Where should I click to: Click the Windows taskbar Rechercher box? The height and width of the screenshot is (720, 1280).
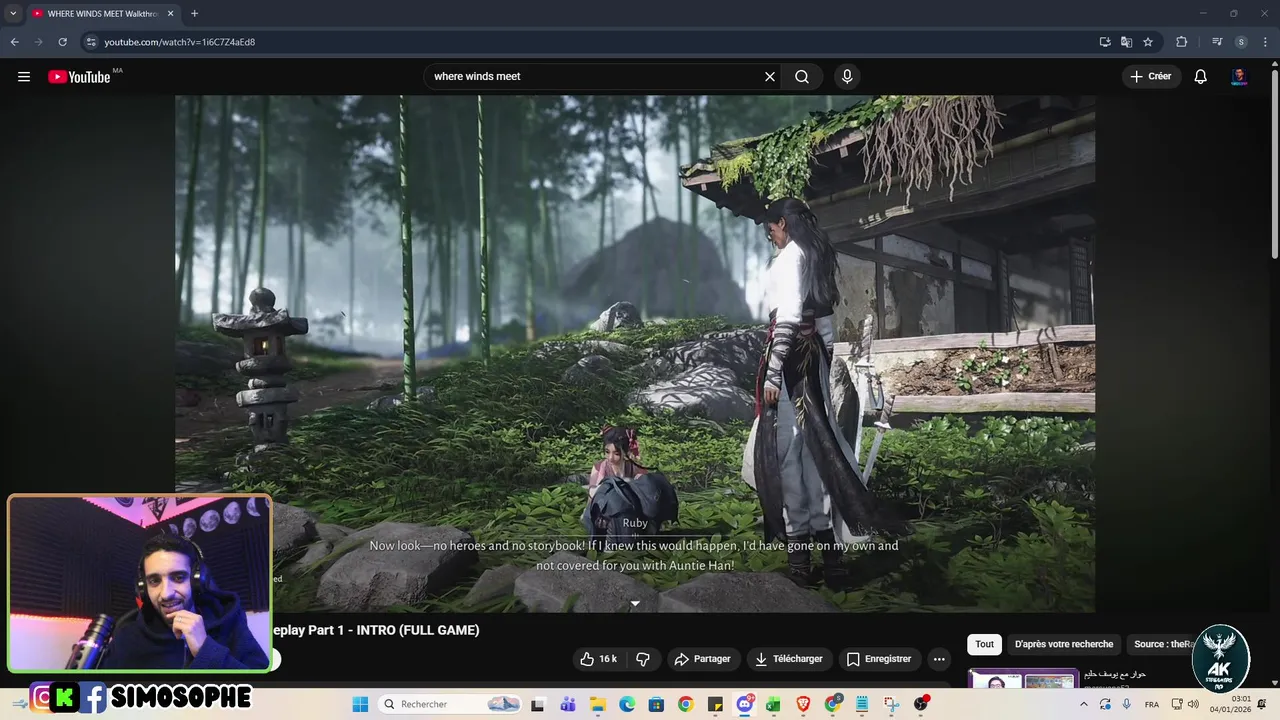450,704
